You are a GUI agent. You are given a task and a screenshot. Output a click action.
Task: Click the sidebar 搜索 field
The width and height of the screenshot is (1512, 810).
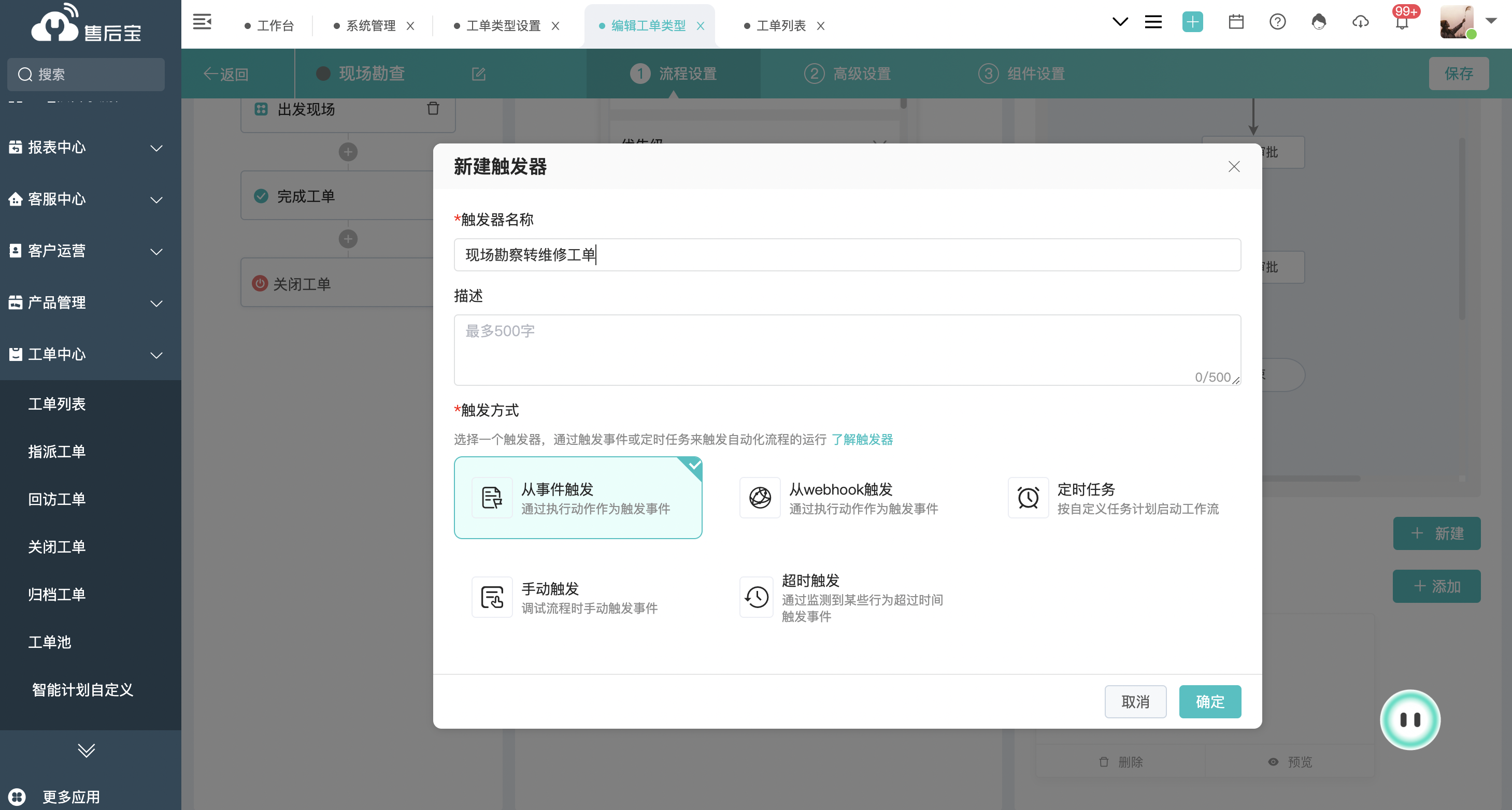coord(85,75)
